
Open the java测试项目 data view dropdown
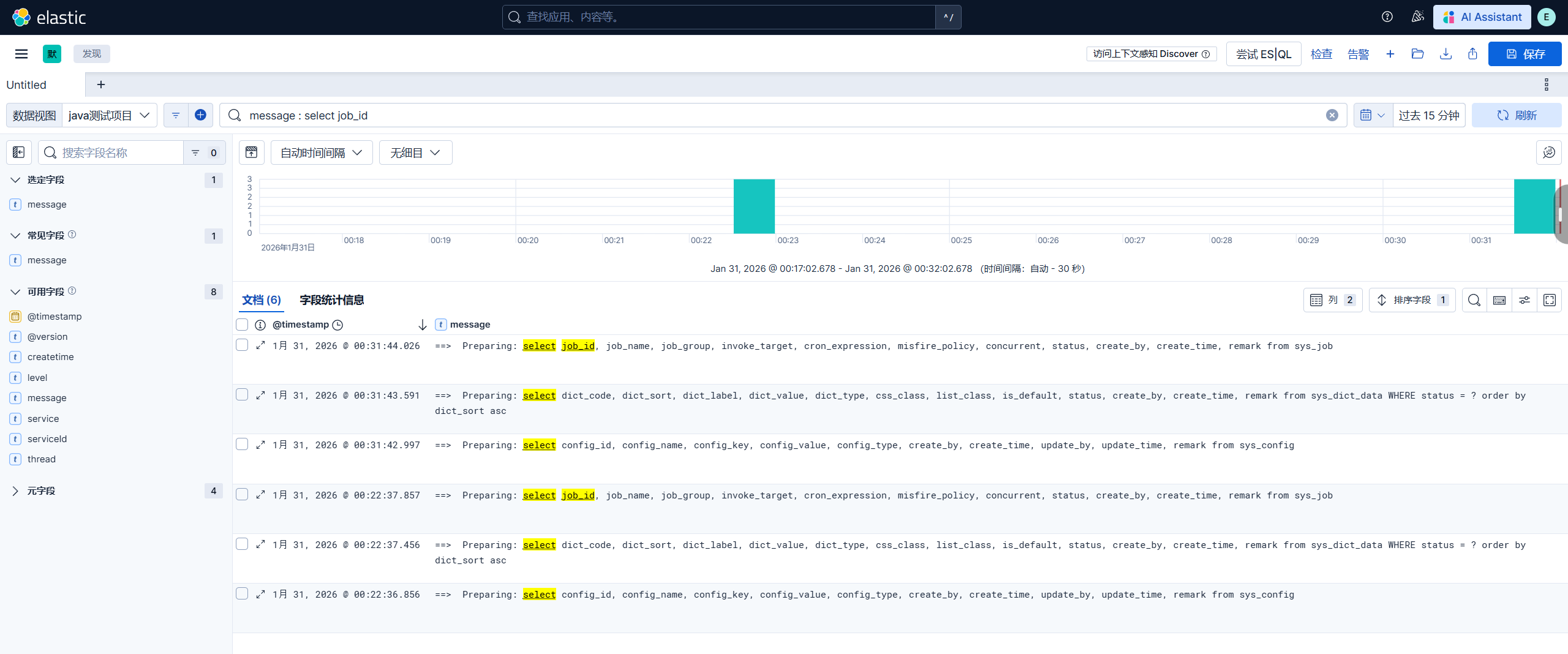pyautogui.click(x=109, y=115)
